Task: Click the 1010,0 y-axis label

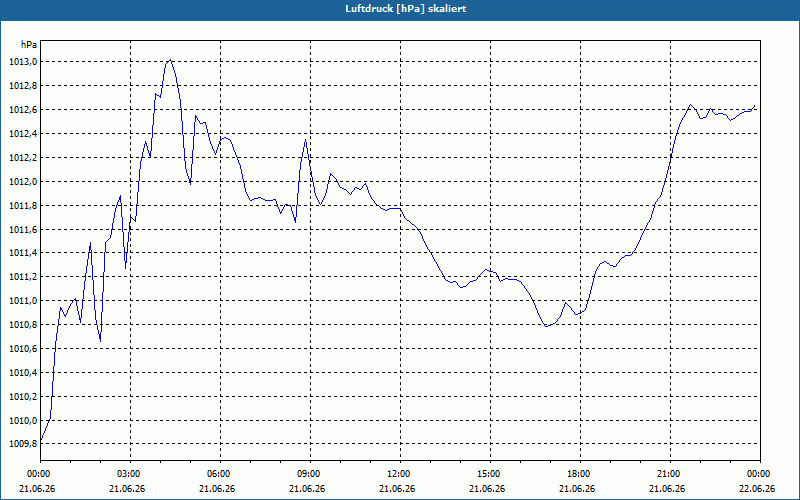Action: click(22, 420)
